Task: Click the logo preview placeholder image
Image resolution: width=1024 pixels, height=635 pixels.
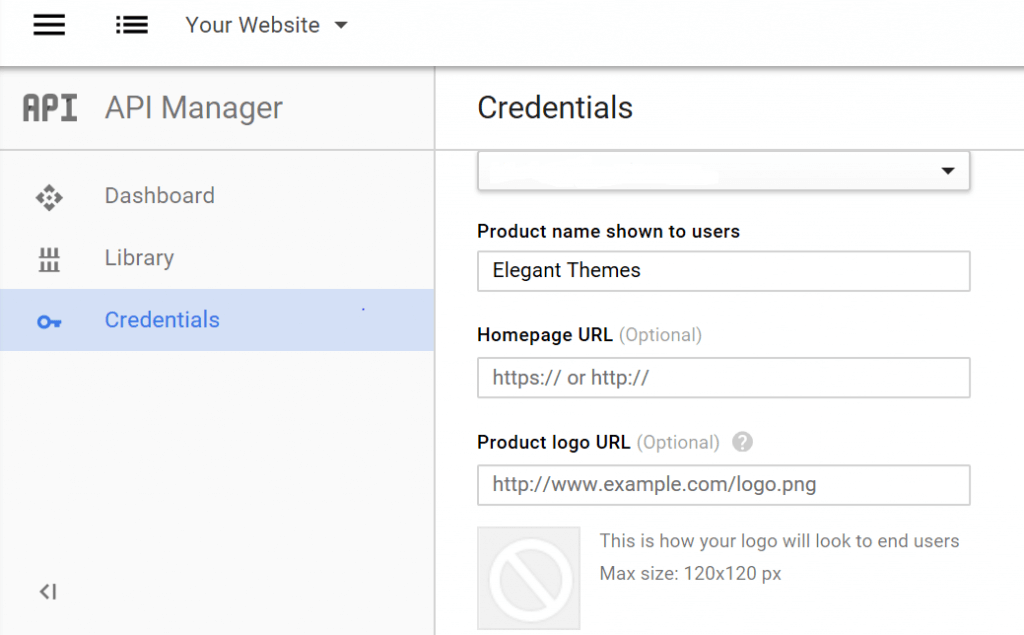Action: [528, 578]
